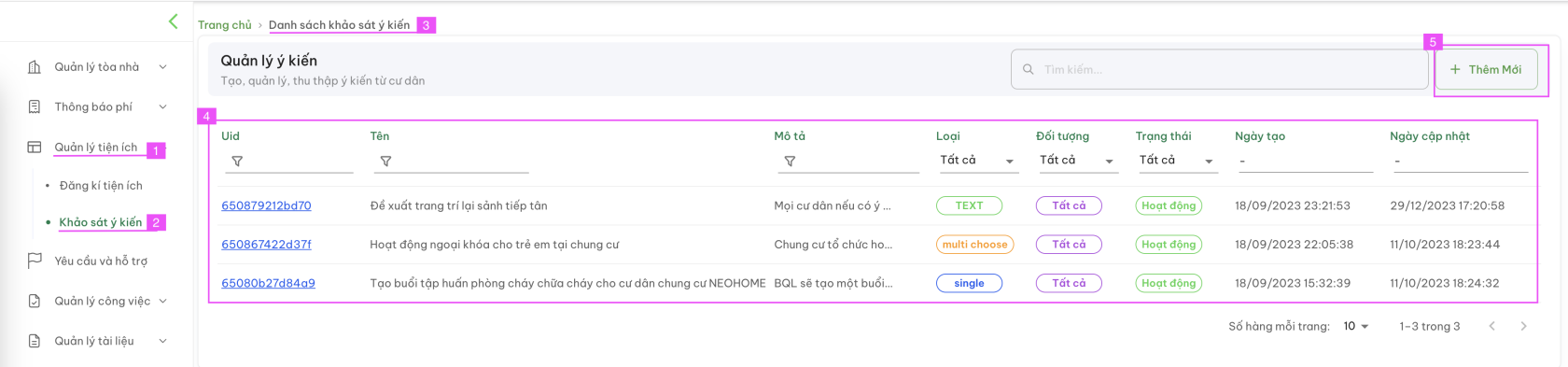This screenshot has width=1568, height=367.
Task: Change rows per page from 10
Action: coord(1356,326)
